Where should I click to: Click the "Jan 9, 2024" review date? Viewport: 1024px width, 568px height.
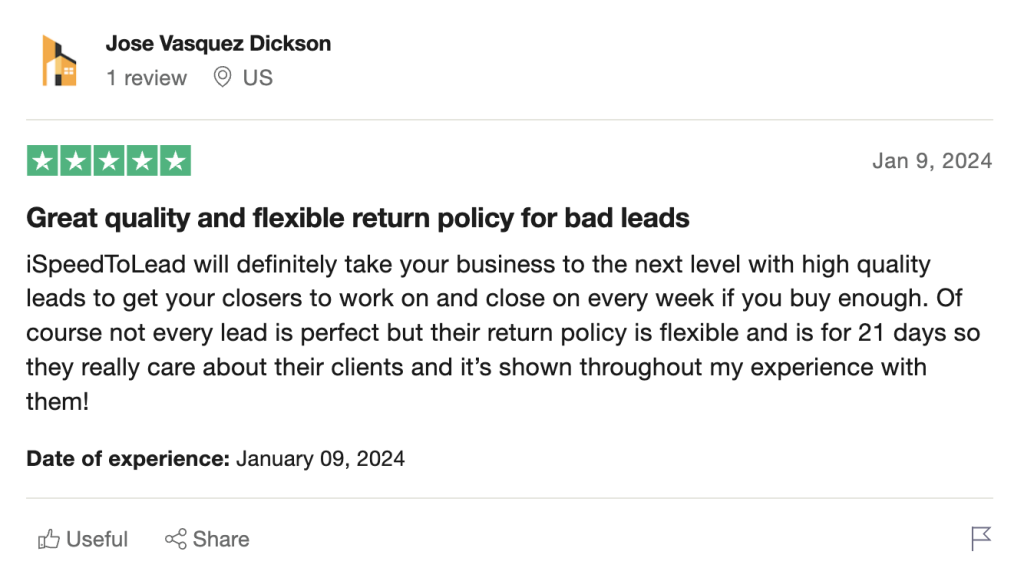(931, 161)
